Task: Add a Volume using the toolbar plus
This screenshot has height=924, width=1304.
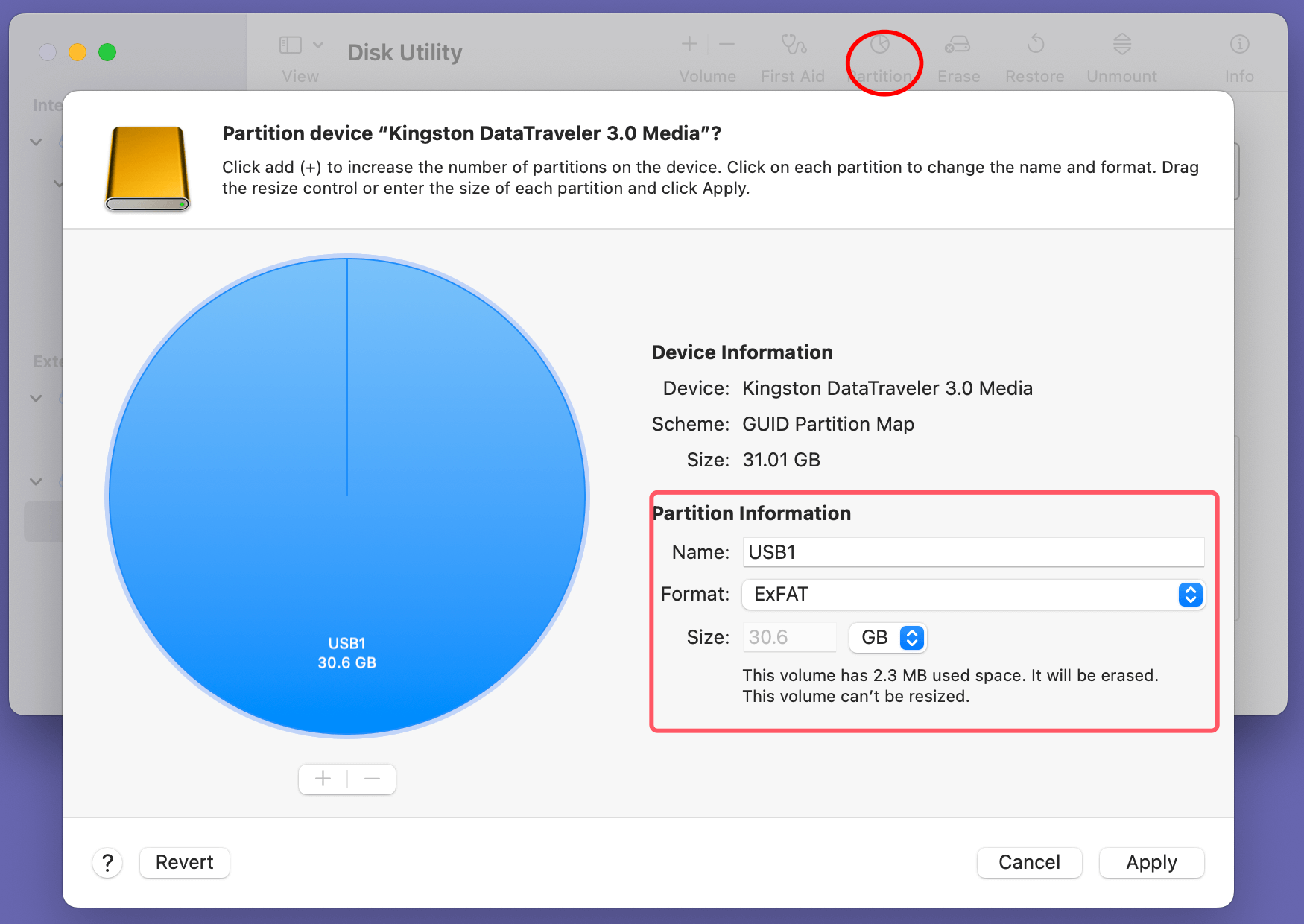Action: tap(689, 43)
